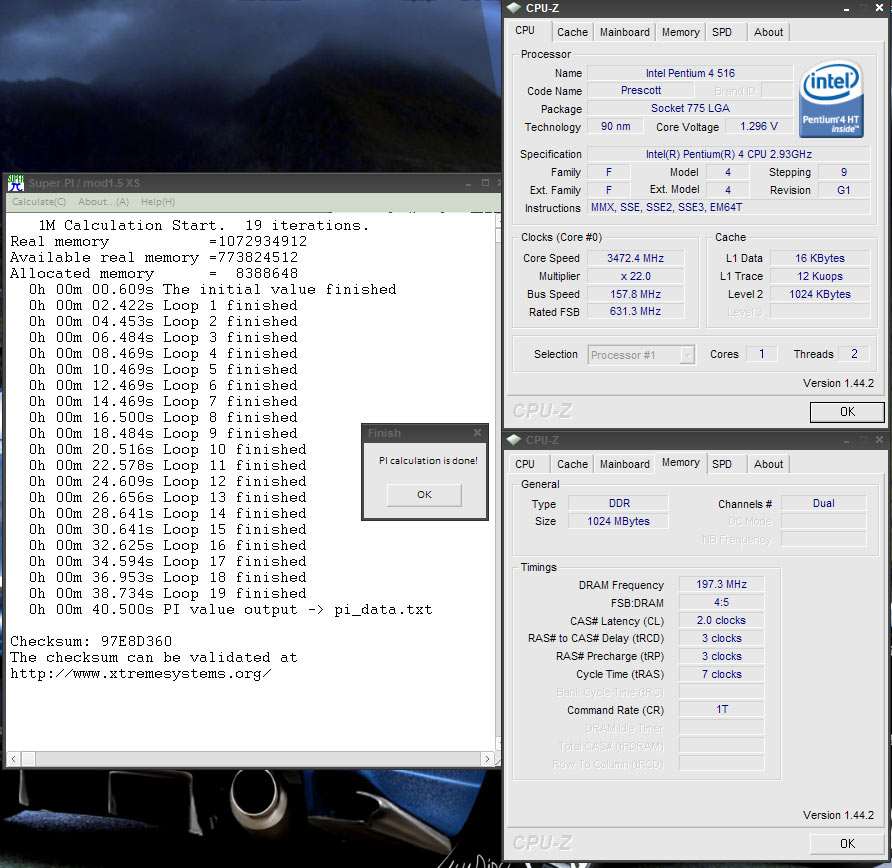
Task: Click the Bus Speed 157.8 MHz value
Action: tap(635, 294)
